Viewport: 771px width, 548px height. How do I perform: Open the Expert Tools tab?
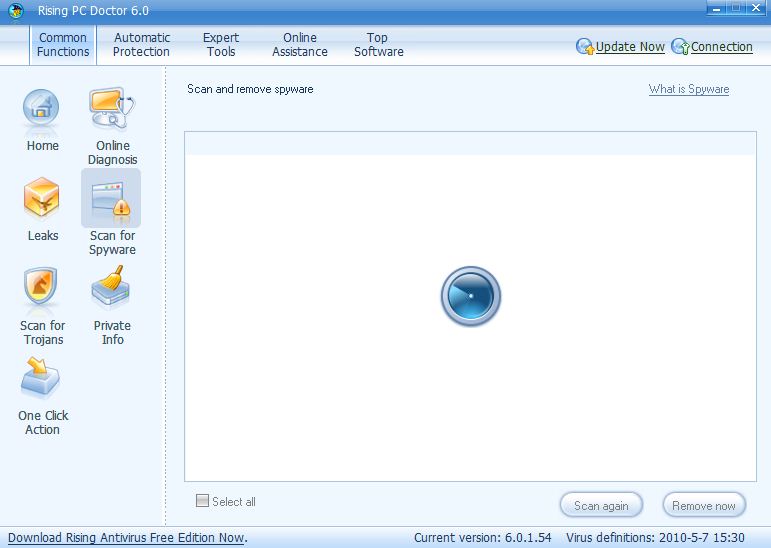click(221, 45)
